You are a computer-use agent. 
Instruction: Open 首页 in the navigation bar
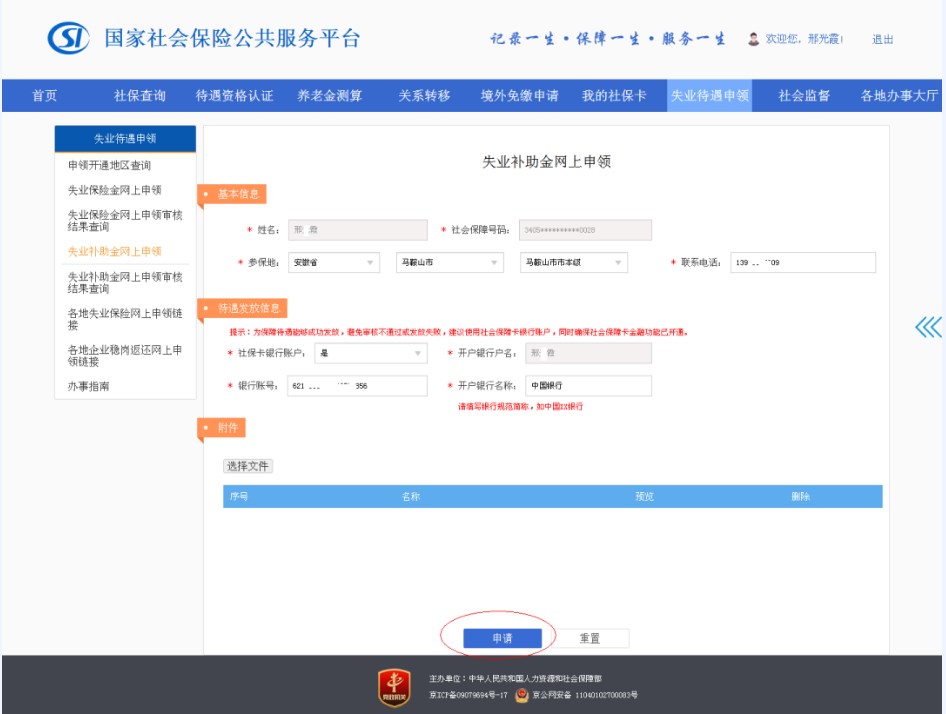pyautogui.click(x=44, y=95)
